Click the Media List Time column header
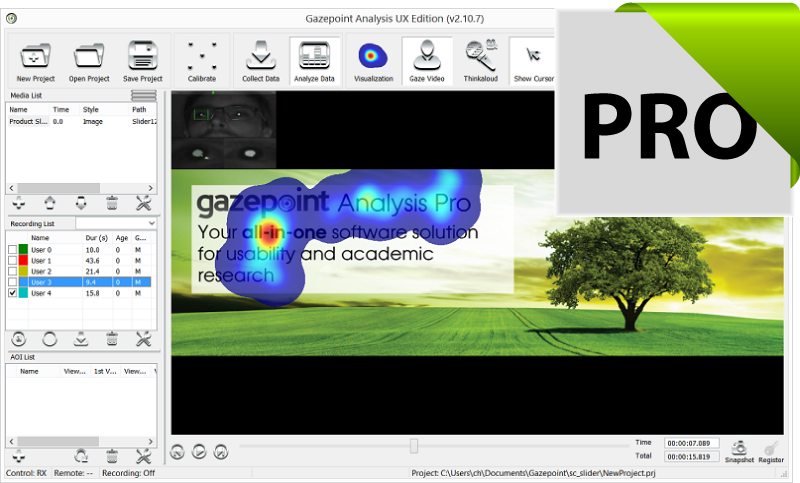Viewport: 800px width, 483px height. 65,110
